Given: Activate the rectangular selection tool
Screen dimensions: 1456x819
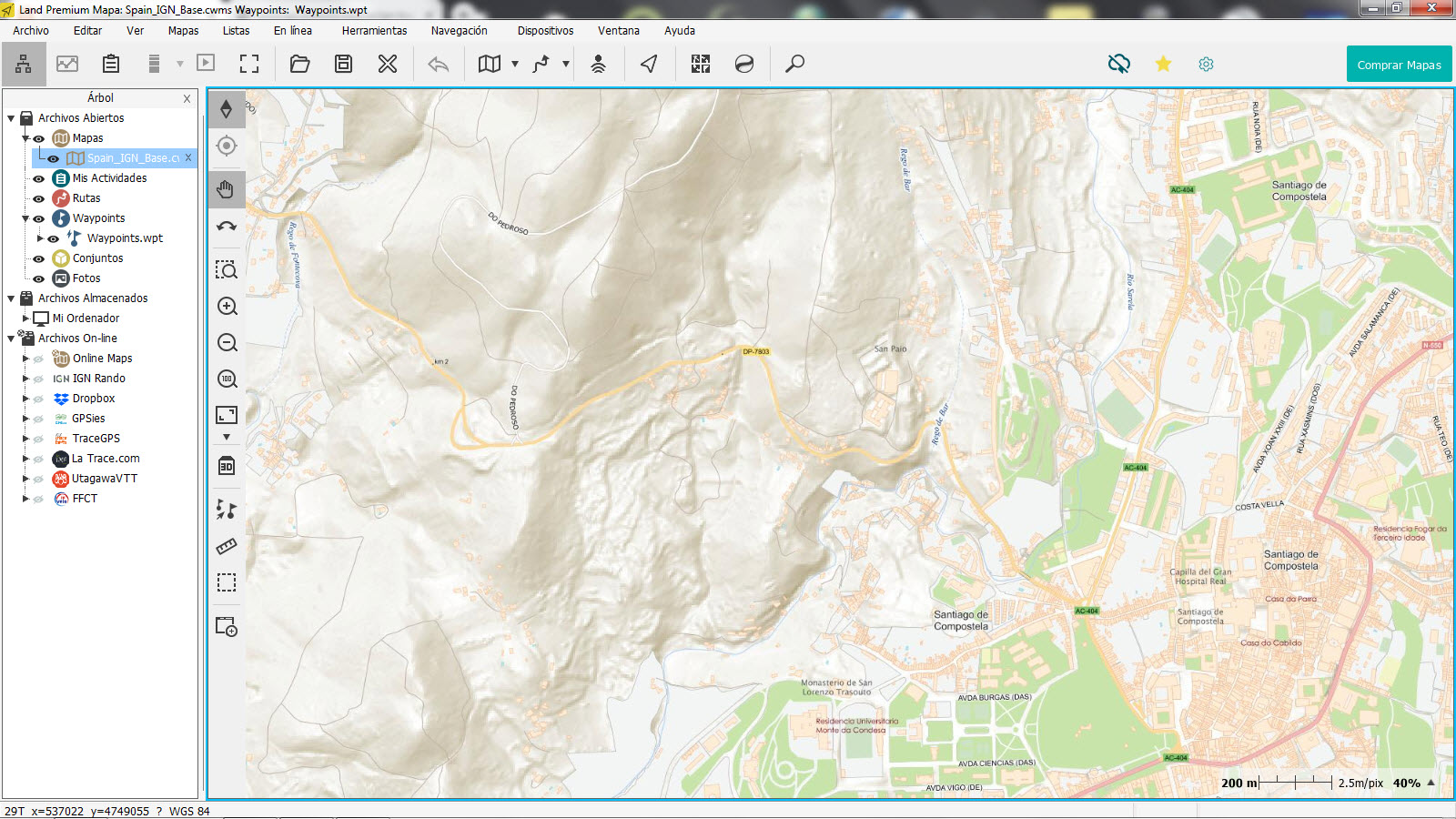Looking at the screenshot, I should (x=227, y=582).
